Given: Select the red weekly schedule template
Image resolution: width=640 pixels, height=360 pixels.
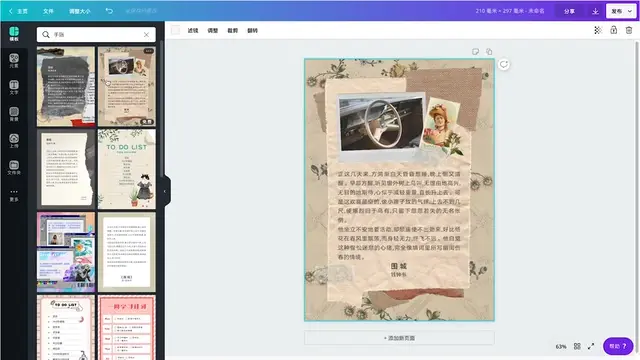Looking at the screenshot, I should click(127, 328).
